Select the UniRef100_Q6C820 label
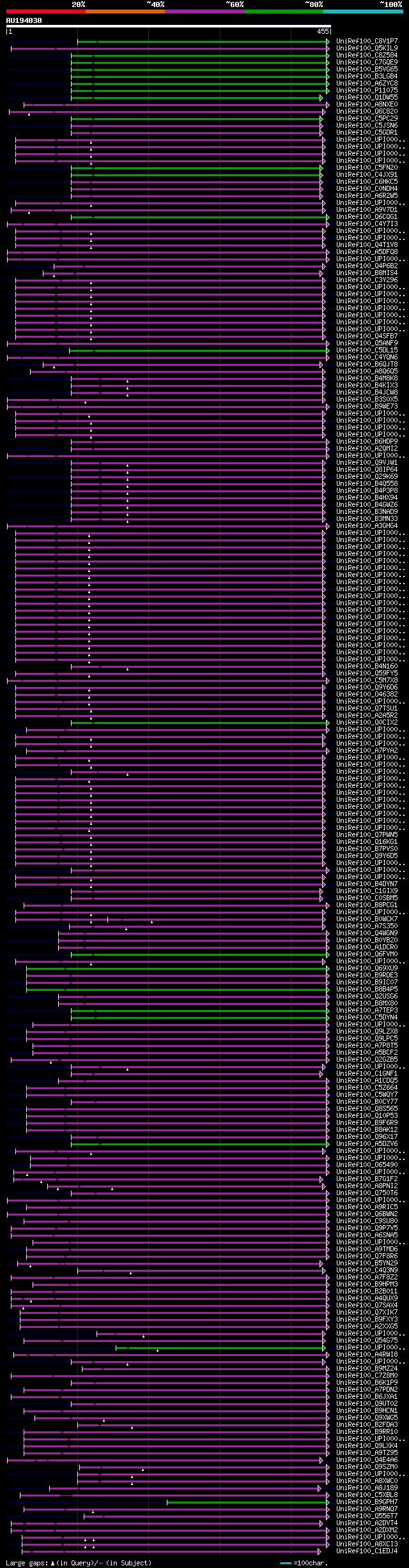This screenshot has width=409, height=1568. [x=367, y=111]
